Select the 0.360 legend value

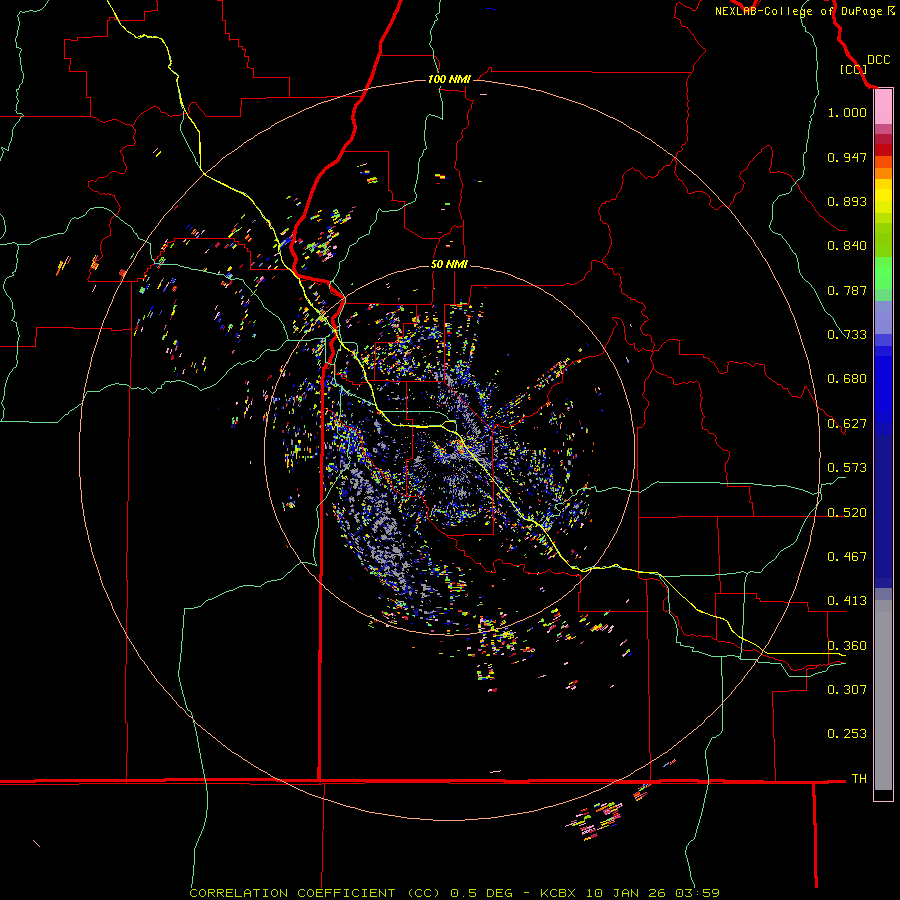click(847, 646)
